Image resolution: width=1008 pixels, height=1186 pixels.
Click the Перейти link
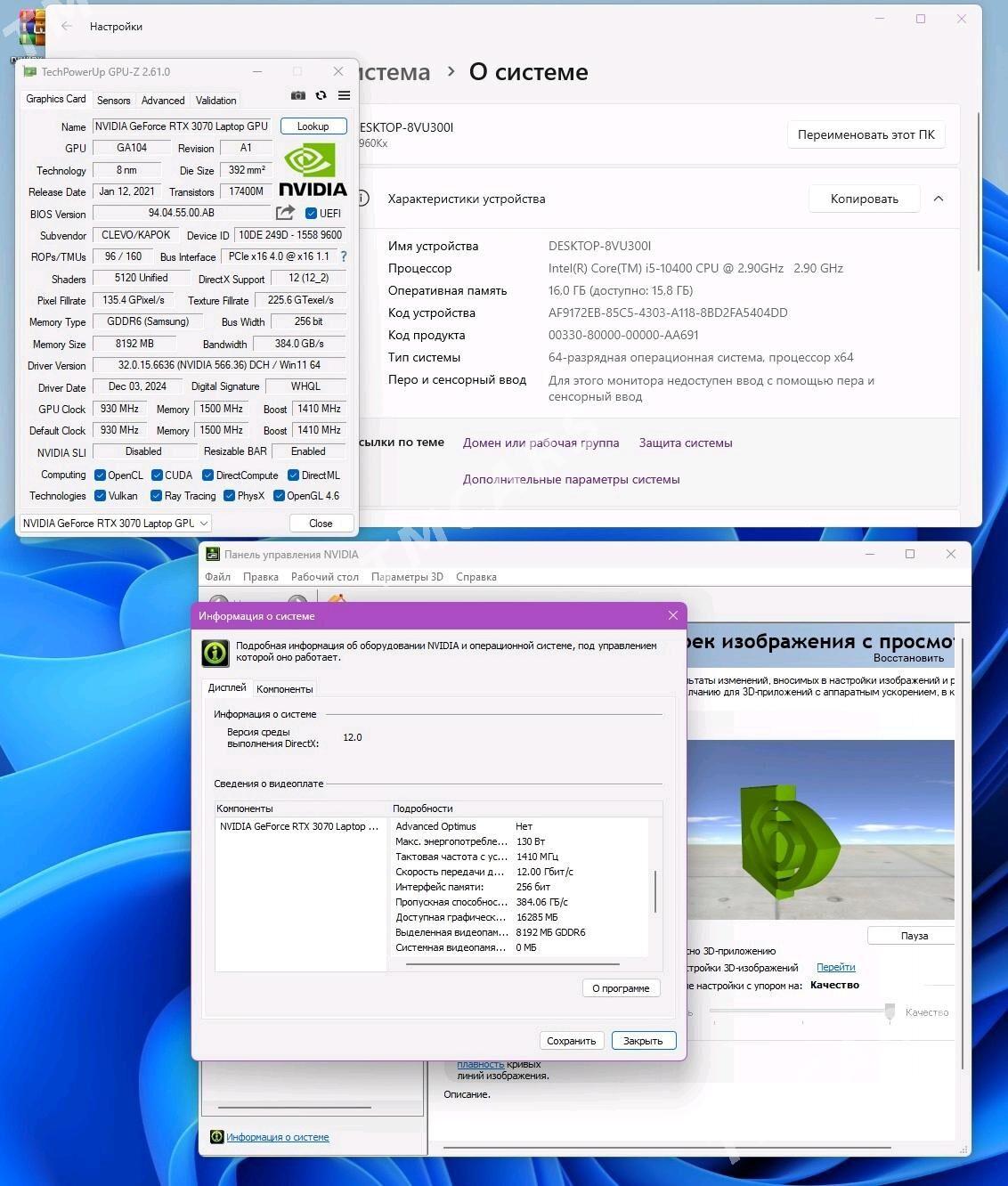835,967
